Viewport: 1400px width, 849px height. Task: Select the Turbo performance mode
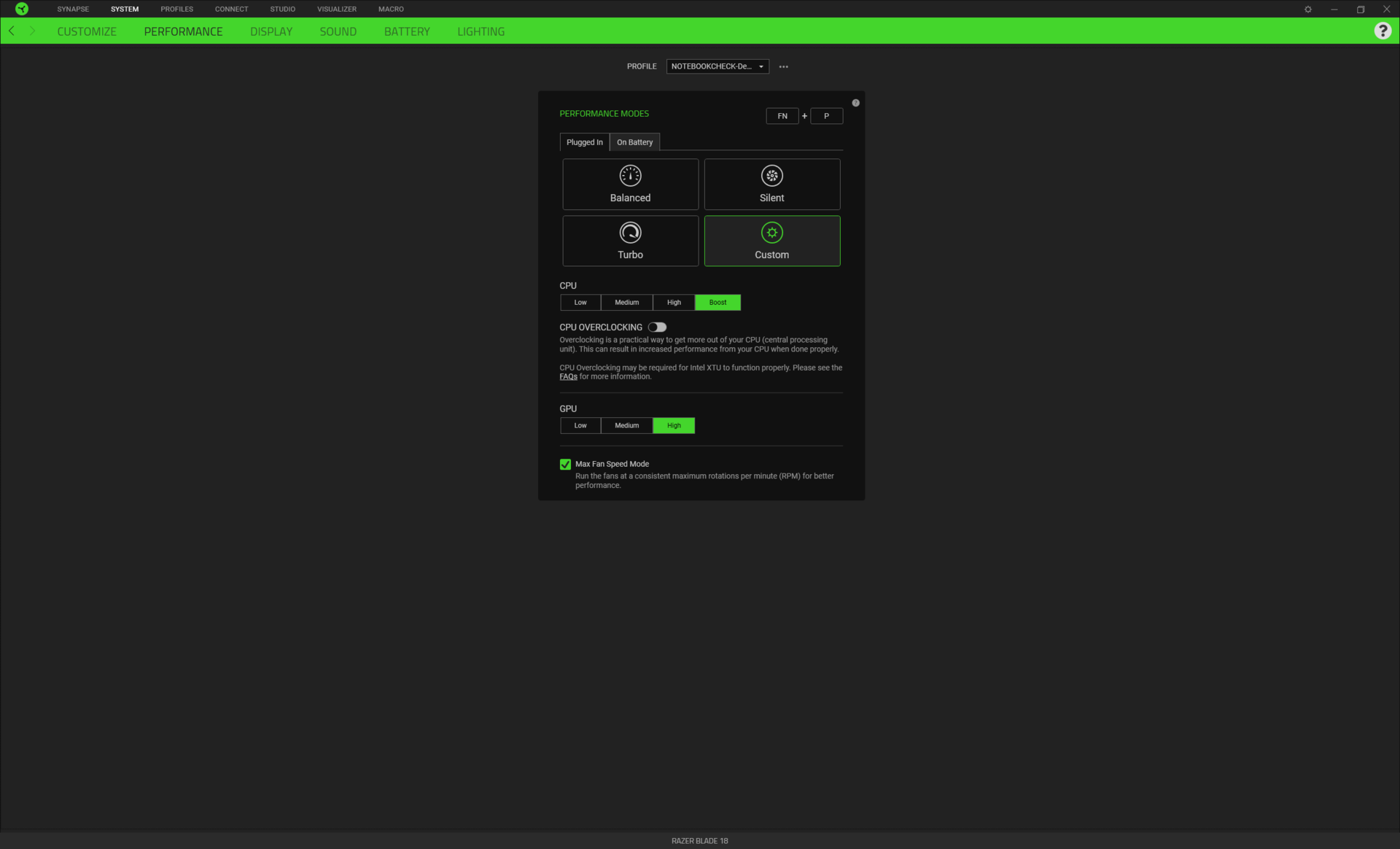[x=630, y=241]
